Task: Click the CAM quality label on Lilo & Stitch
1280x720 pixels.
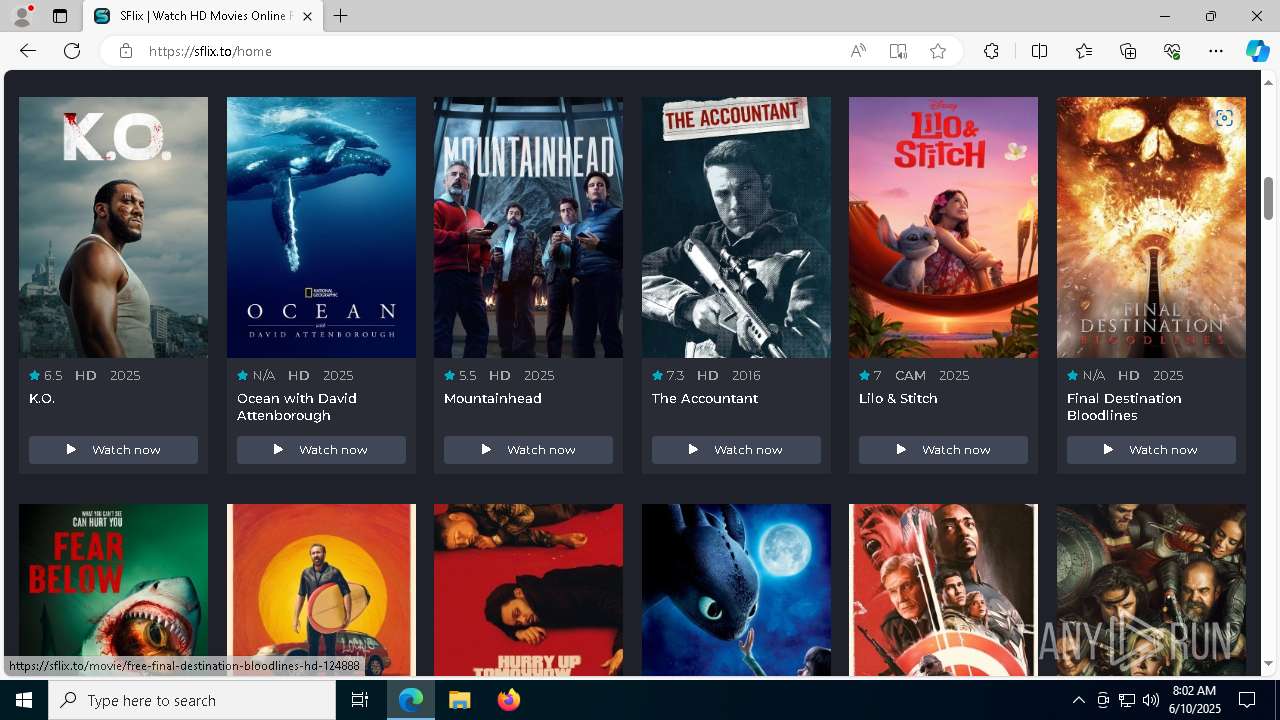Action: (x=910, y=375)
